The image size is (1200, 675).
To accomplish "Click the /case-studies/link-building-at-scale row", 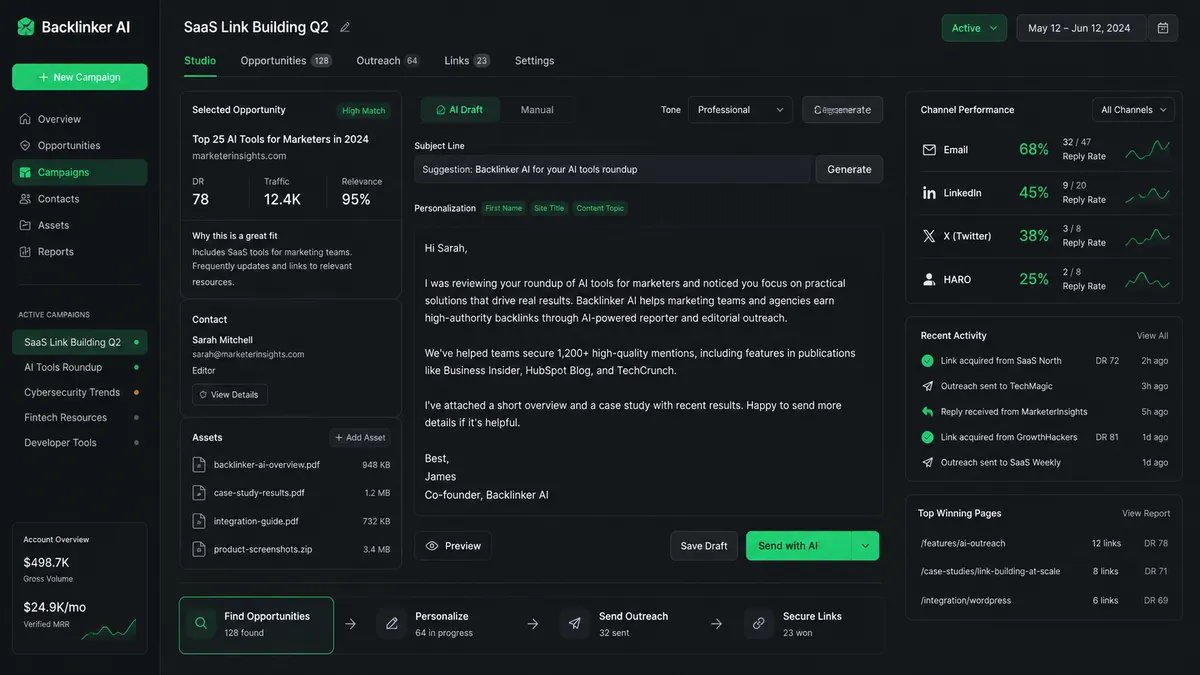I will 1044,572.
